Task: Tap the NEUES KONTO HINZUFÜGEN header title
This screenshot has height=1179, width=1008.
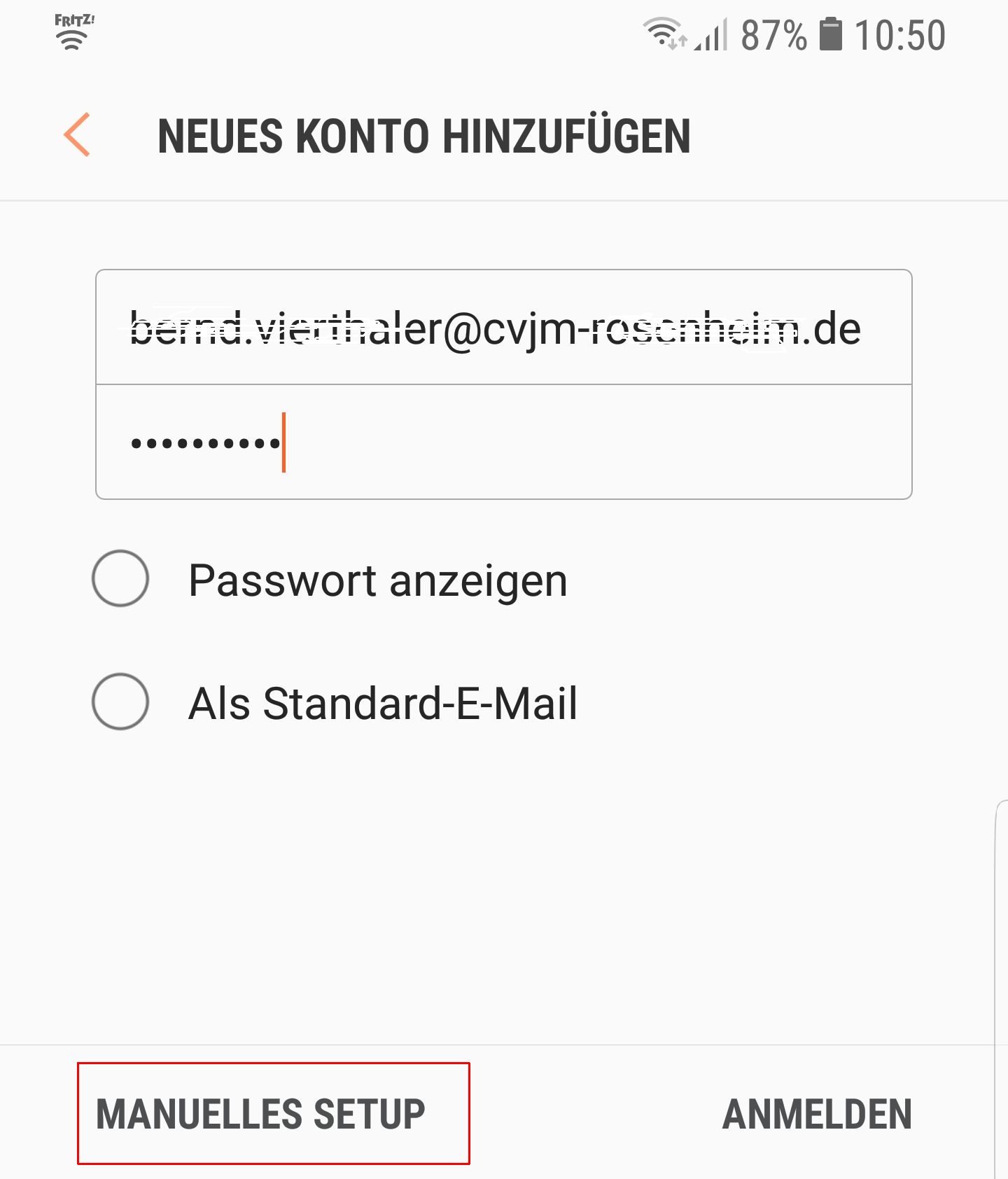Action: 424,136
